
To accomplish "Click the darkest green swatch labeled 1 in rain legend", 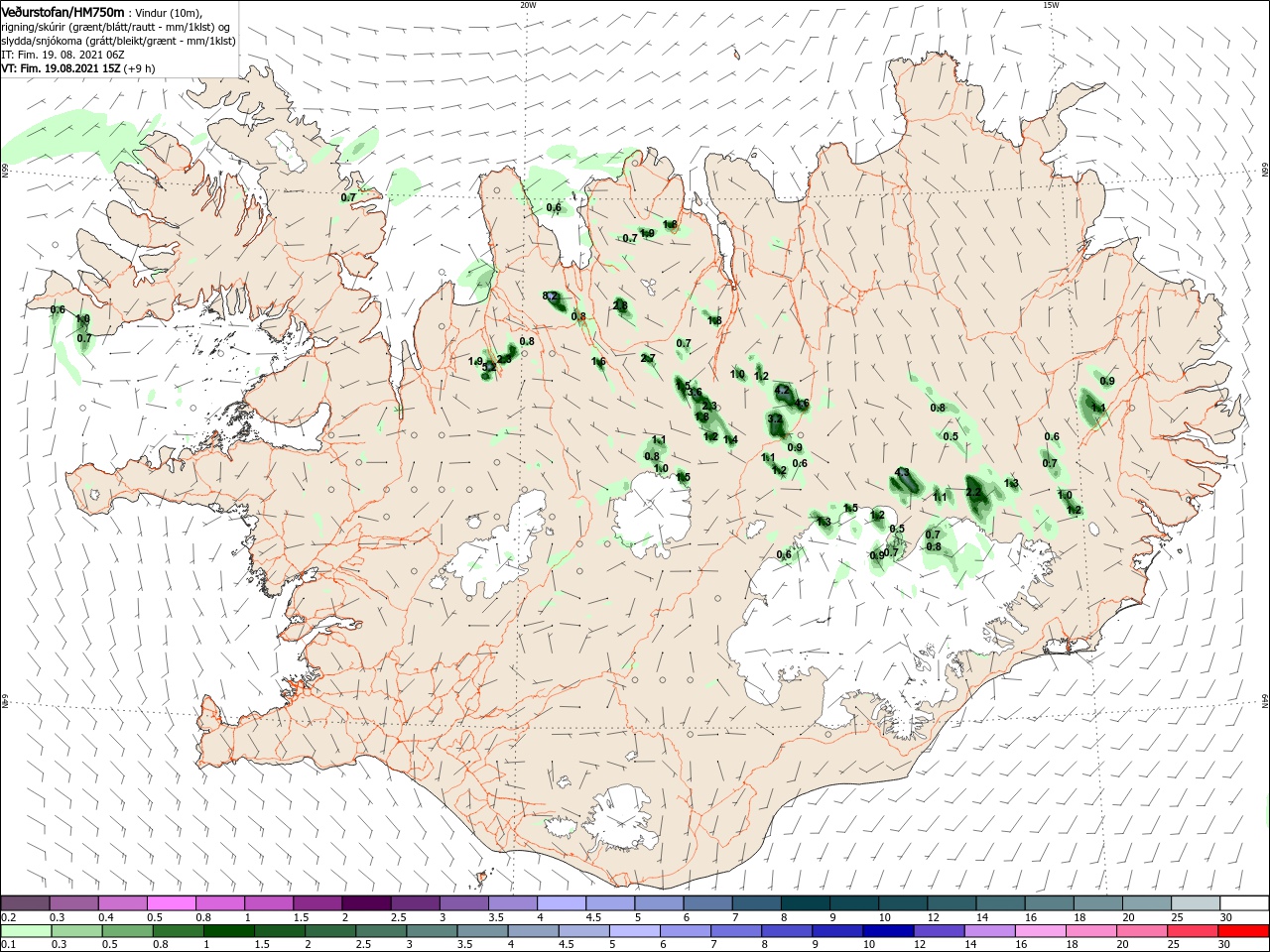I will pos(228,931).
